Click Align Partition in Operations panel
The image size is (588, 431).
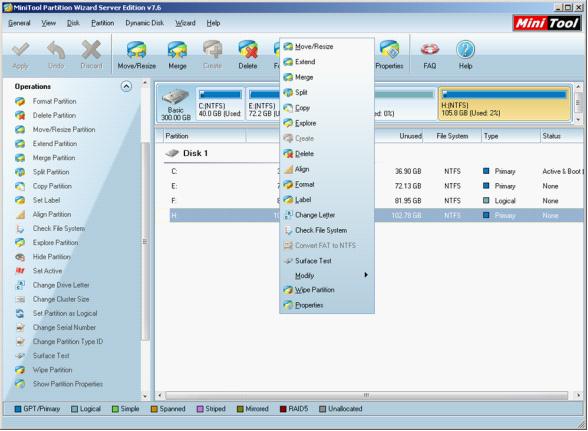pyautogui.click(x=52, y=215)
